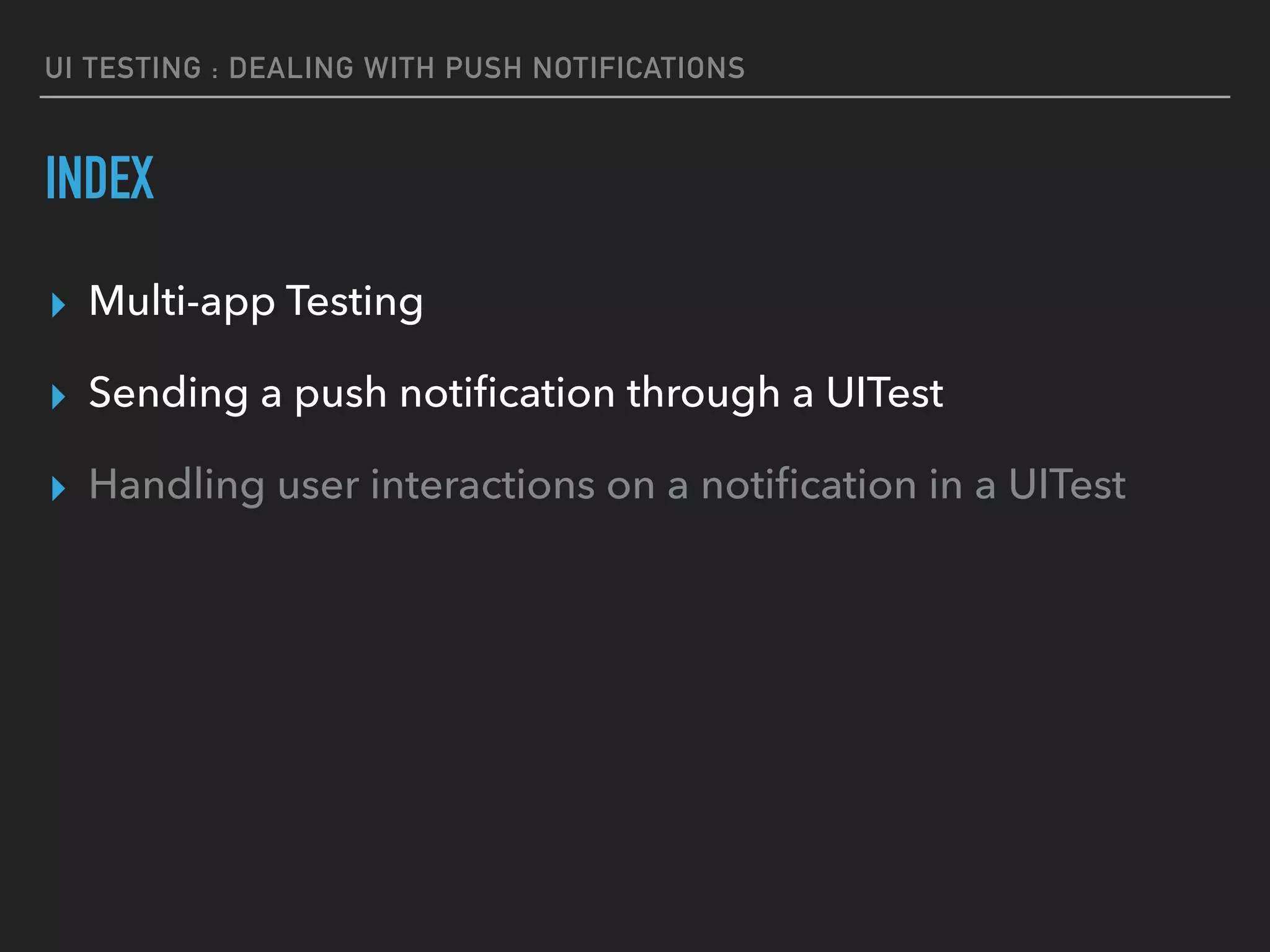Viewport: 1270px width, 952px height.
Task: Click the words UI TESTING in the header
Action: click(x=123, y=68)
